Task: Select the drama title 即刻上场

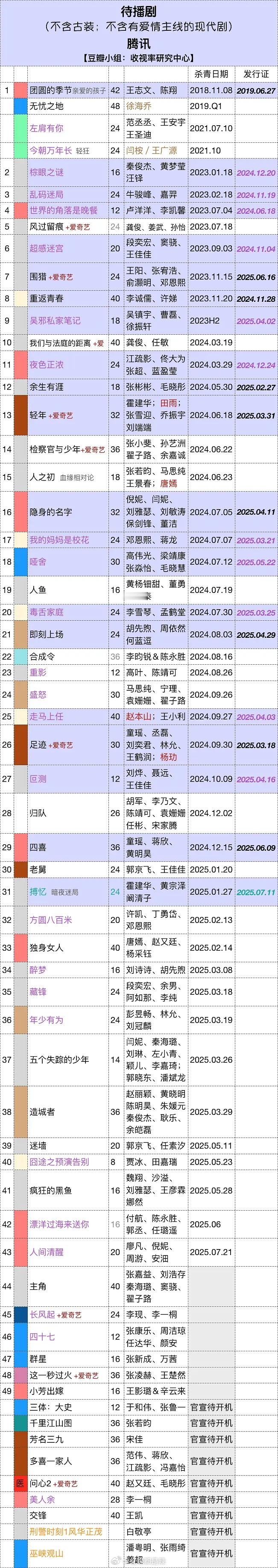Action: [46, 634]
